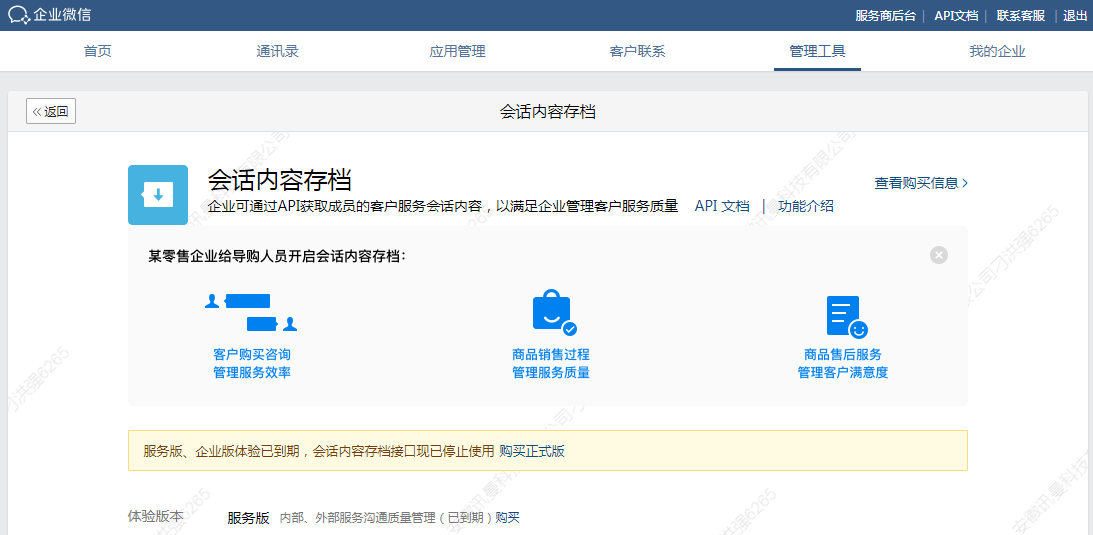Click 购买正式版 in warning banner
Image resolution: width=1093 pixels, height=535 pixels.
[x=532, y=451]
